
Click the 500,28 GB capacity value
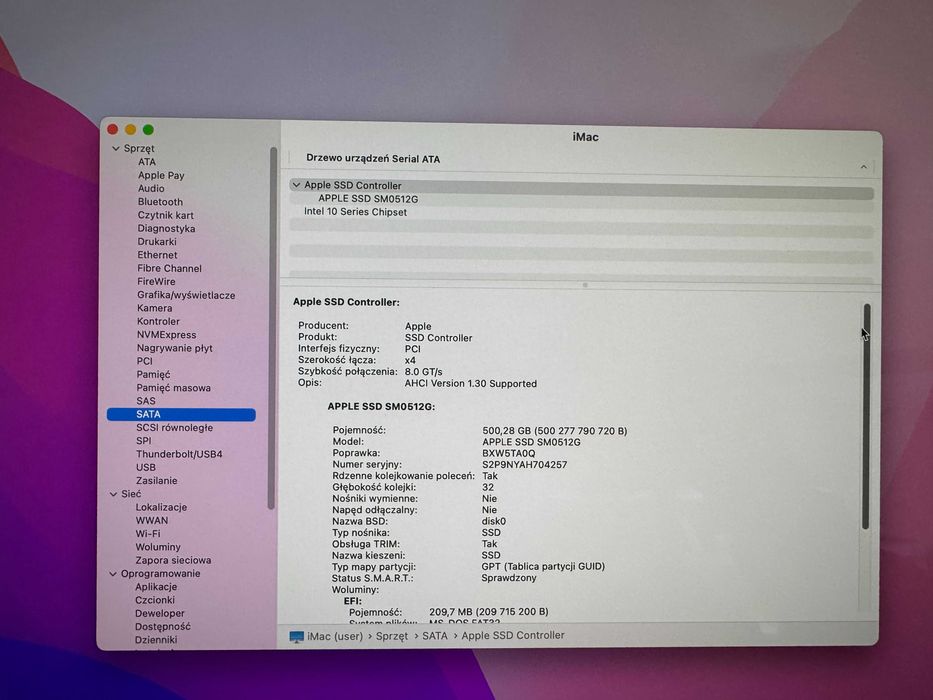pyautogui.click(x=555, y=431)
